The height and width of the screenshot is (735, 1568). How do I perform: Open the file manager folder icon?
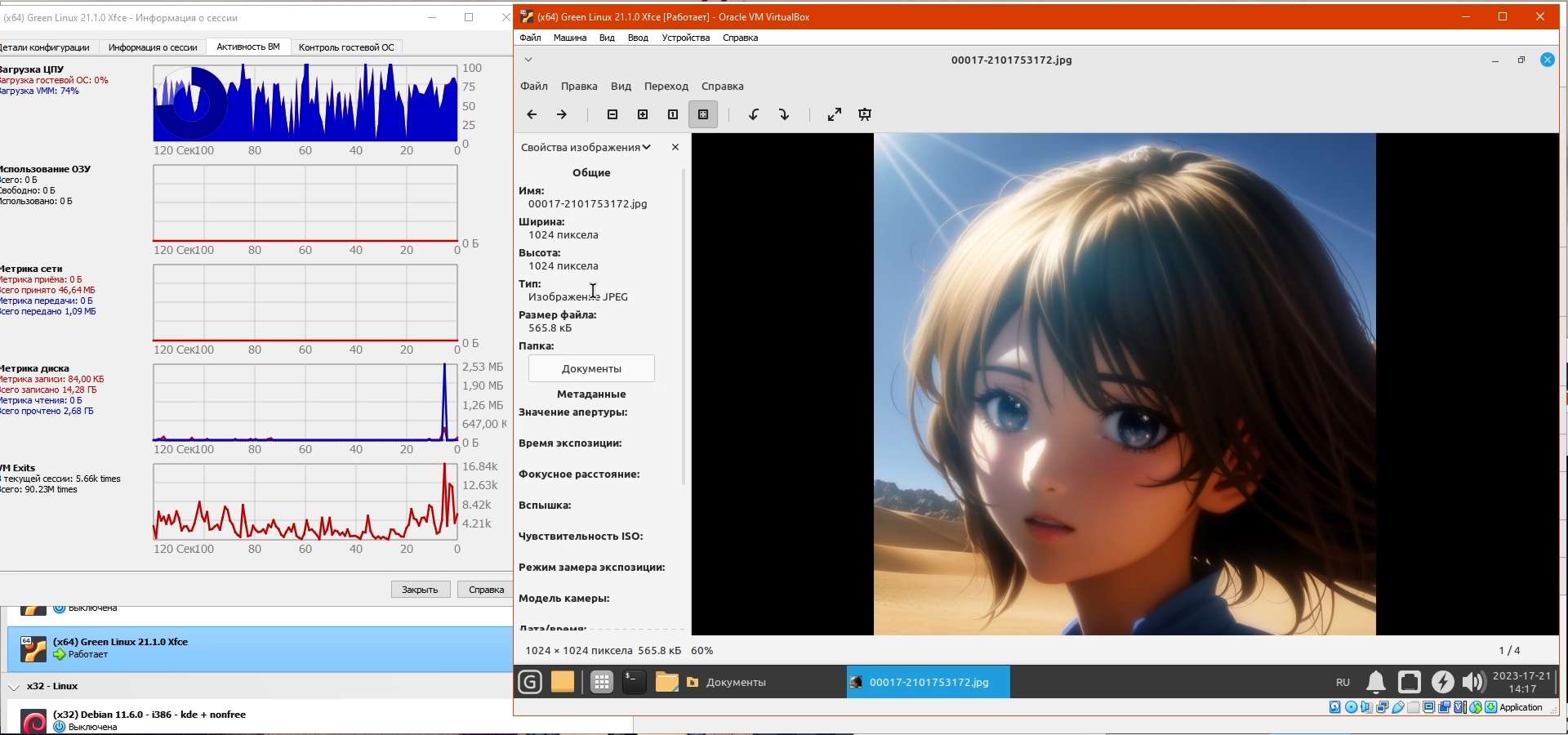[666, 682]
